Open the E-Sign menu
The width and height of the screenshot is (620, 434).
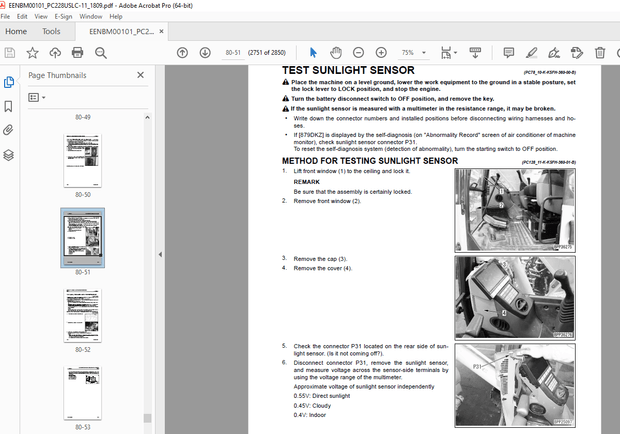coord(63,17)
